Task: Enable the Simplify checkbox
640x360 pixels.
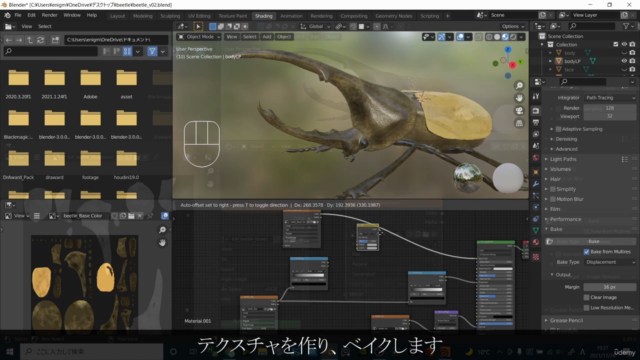Action: pos(553,189)
